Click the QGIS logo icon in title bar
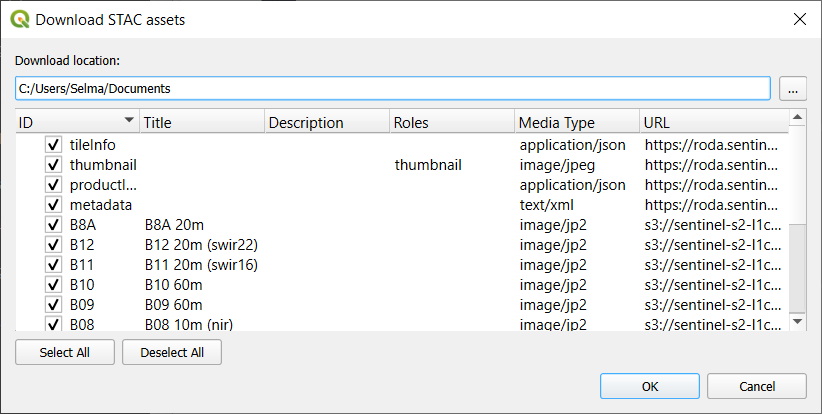The image size is (822, 414). (19, 19)
